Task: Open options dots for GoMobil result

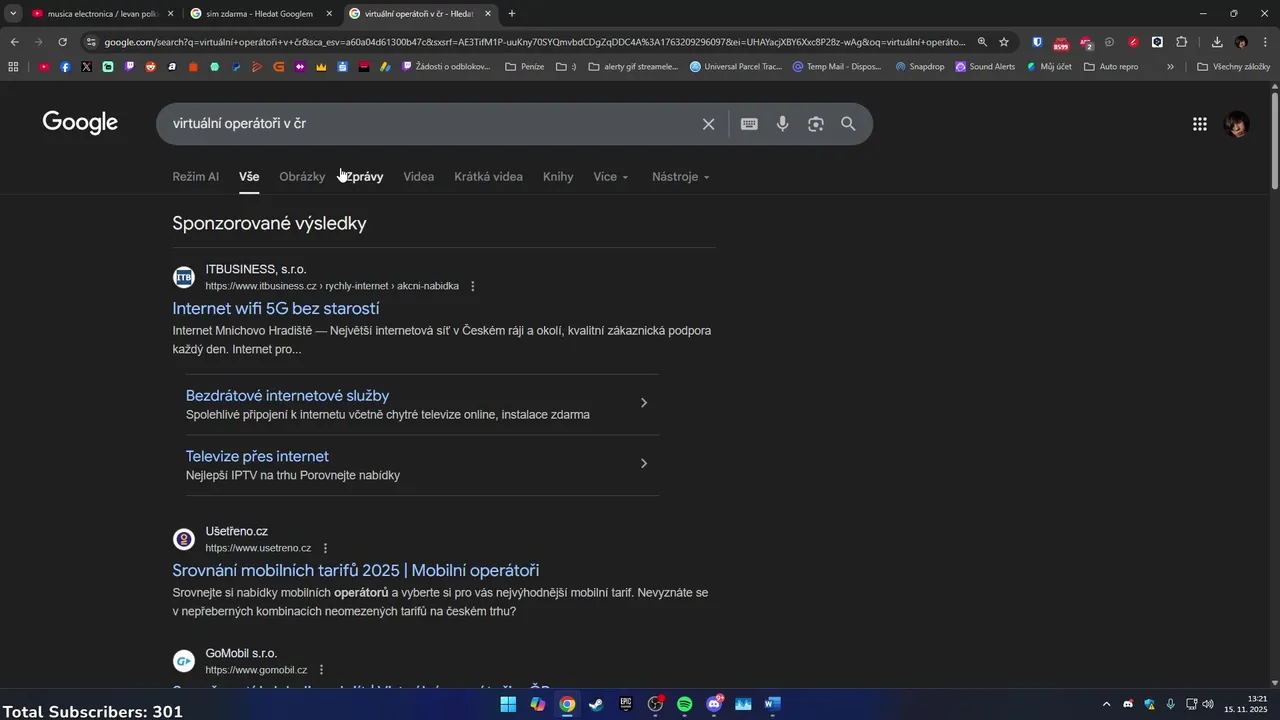Action: coord(321,670)
